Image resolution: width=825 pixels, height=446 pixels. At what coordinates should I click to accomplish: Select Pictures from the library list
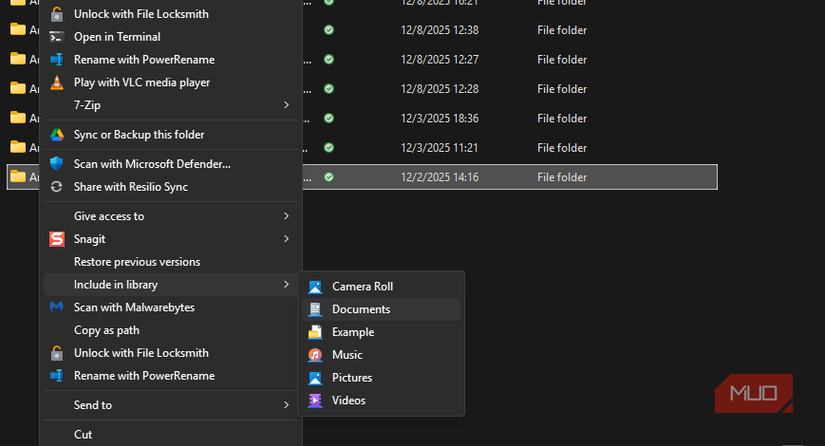352,378
